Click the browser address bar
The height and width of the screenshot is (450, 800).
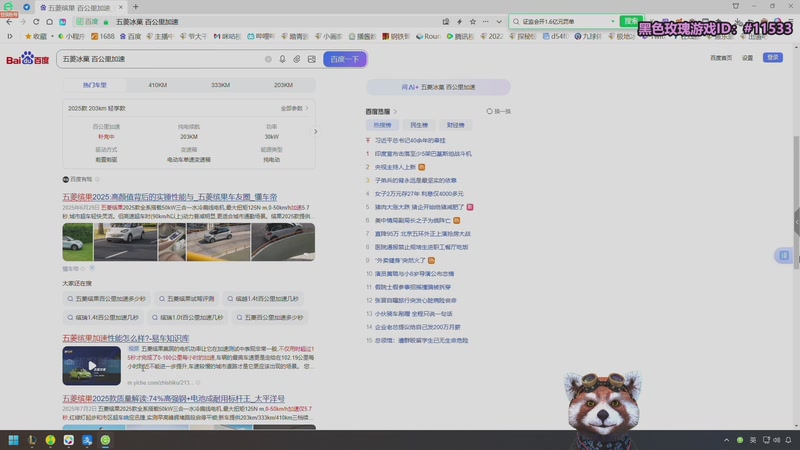click(276, 22)
